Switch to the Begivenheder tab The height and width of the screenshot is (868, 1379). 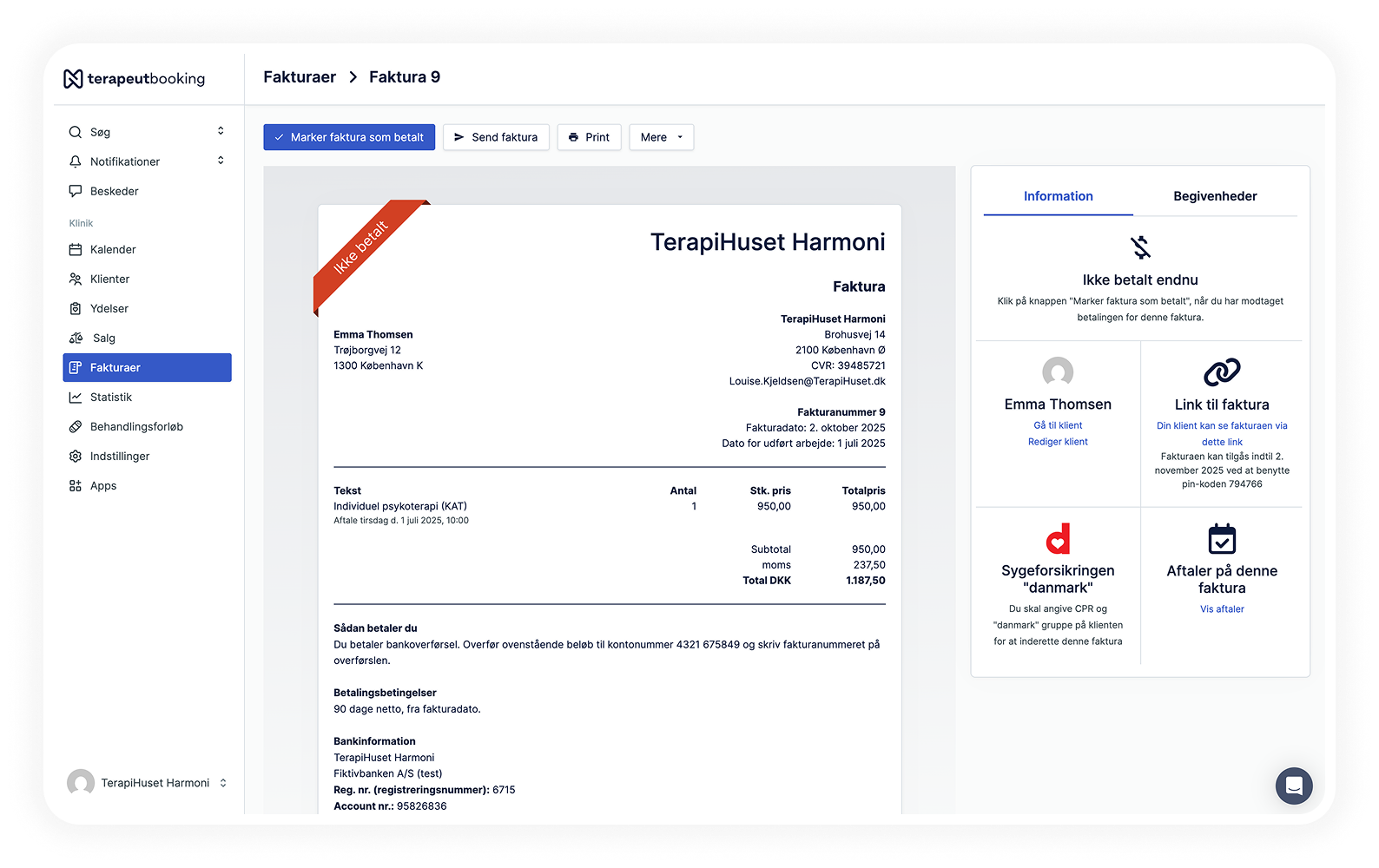point(1214,196)
